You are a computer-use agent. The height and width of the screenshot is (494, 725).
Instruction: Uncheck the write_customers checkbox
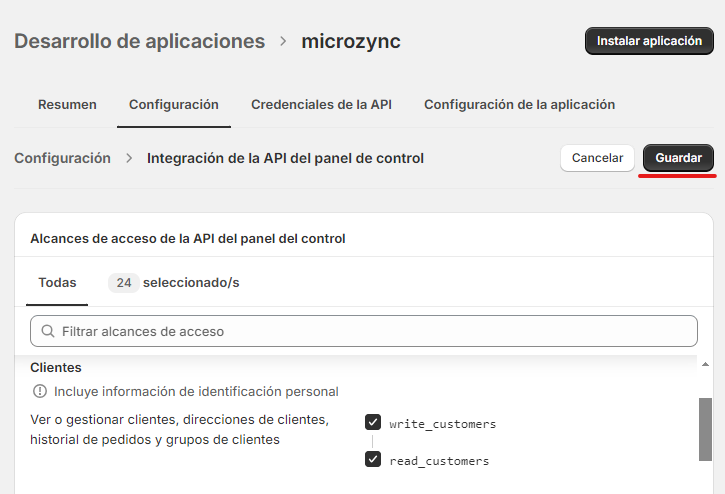point(373,423)
